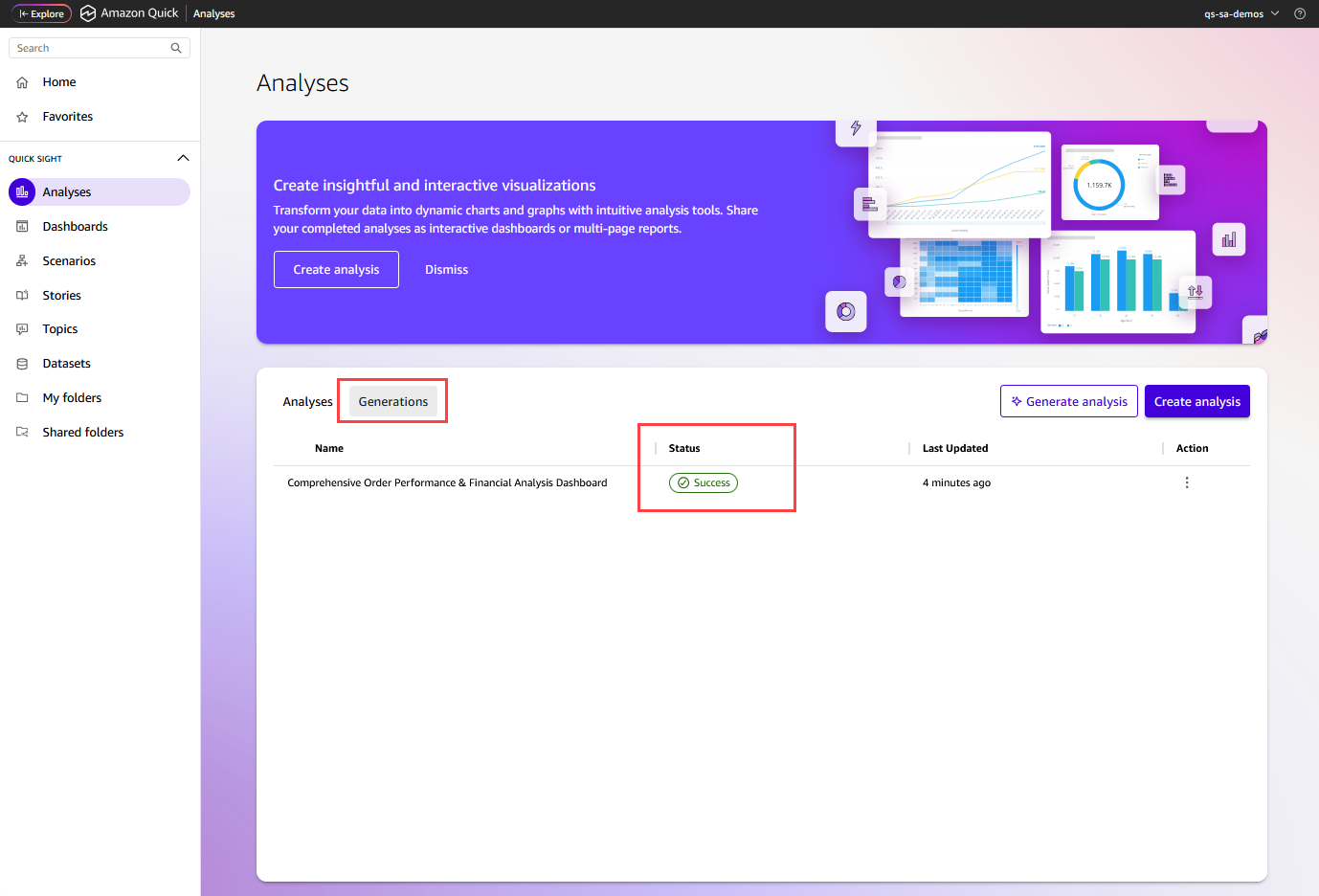Open the Stories section

[x=62, y=295]
